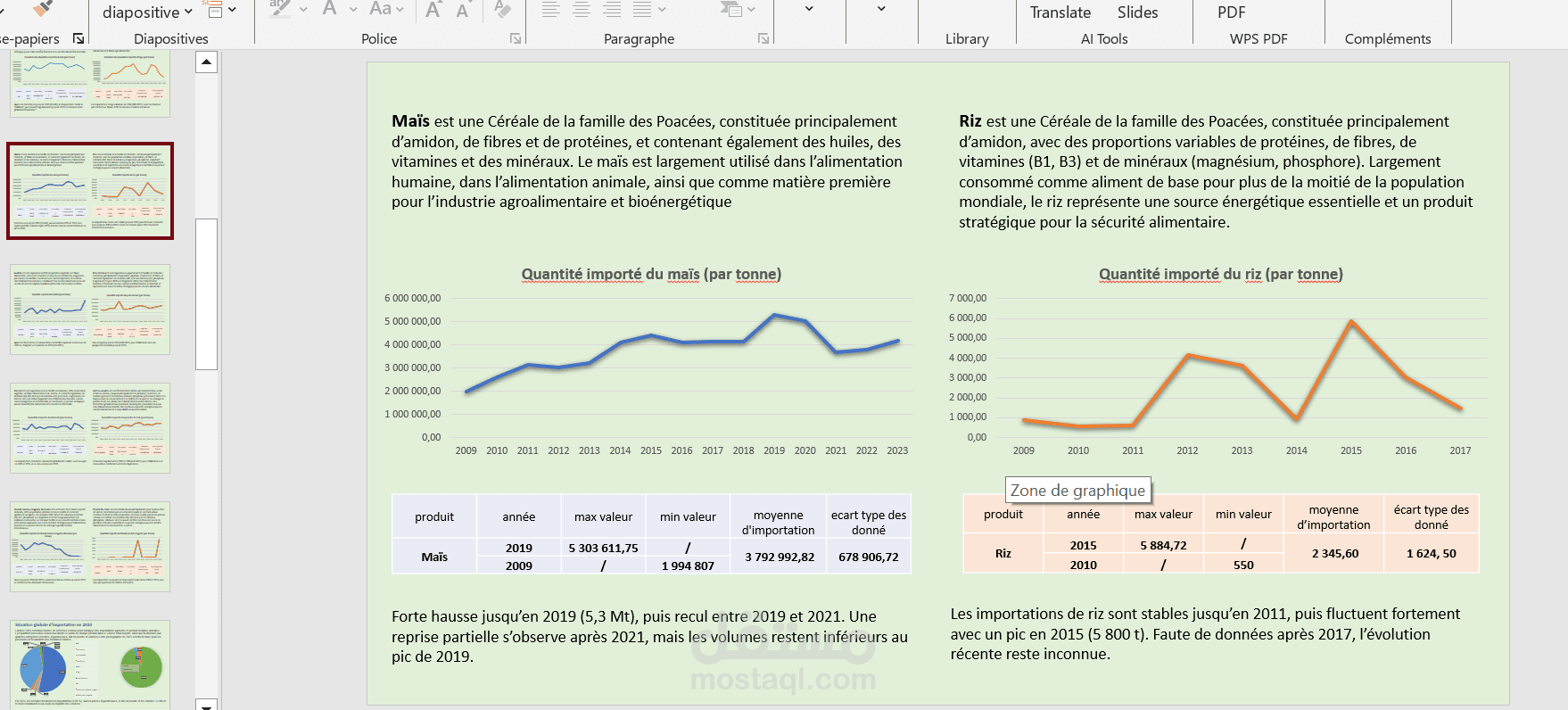Click the table cell '1 994 807'
This screenshot has height=710, width=1568.
pos(688,566)
